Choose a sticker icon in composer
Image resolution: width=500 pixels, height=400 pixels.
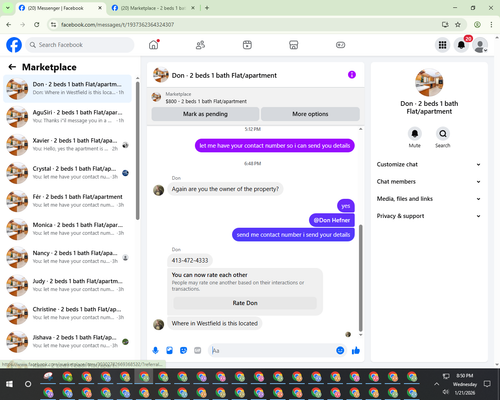click(x=183, y=350)
